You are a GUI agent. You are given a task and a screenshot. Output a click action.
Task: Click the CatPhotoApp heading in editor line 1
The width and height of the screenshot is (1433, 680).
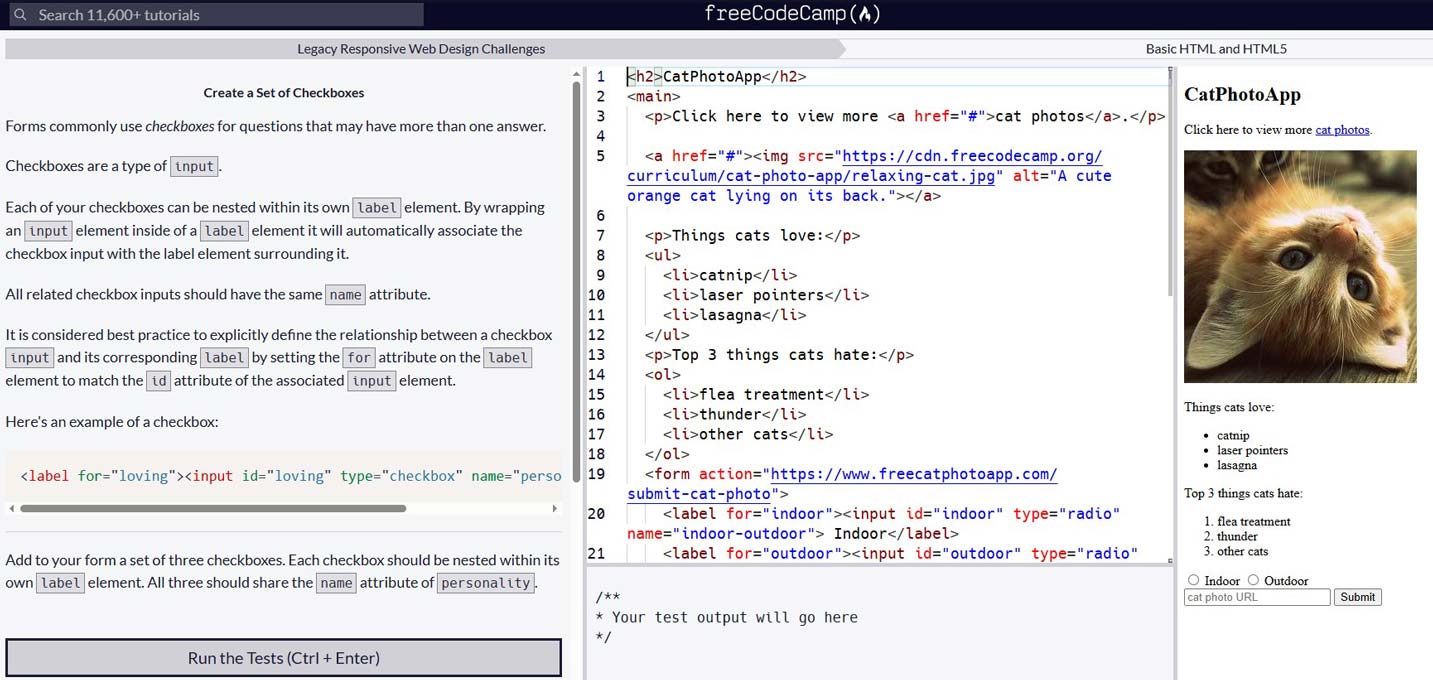[x=716, y=76]
